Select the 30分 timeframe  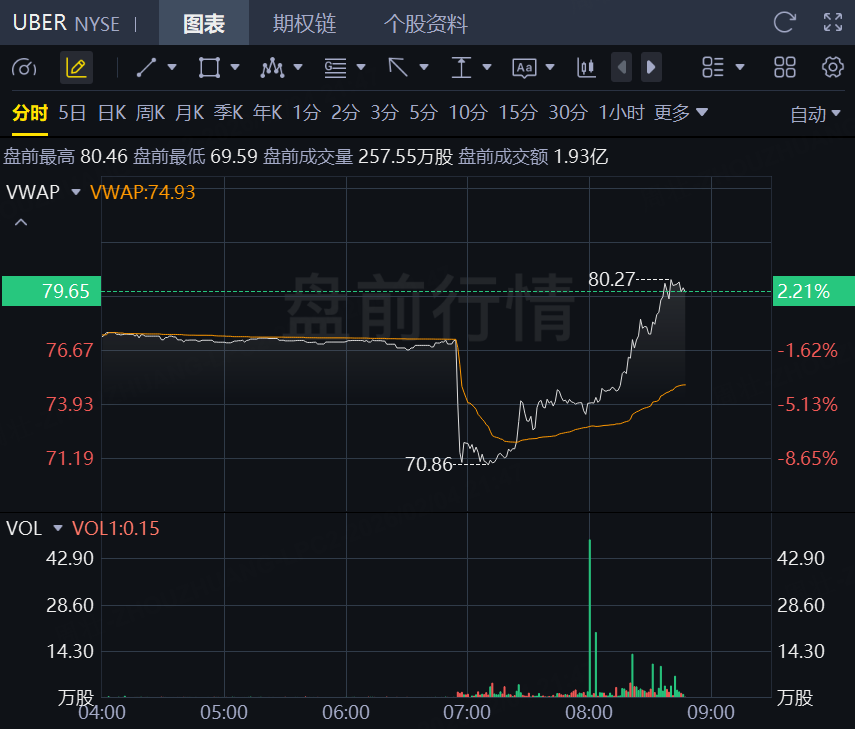point(568,113)
